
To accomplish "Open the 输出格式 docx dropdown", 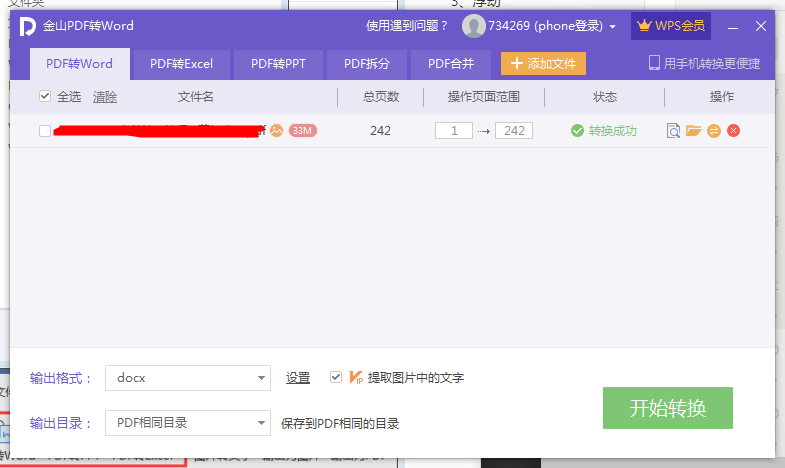I will coord(188,378).
